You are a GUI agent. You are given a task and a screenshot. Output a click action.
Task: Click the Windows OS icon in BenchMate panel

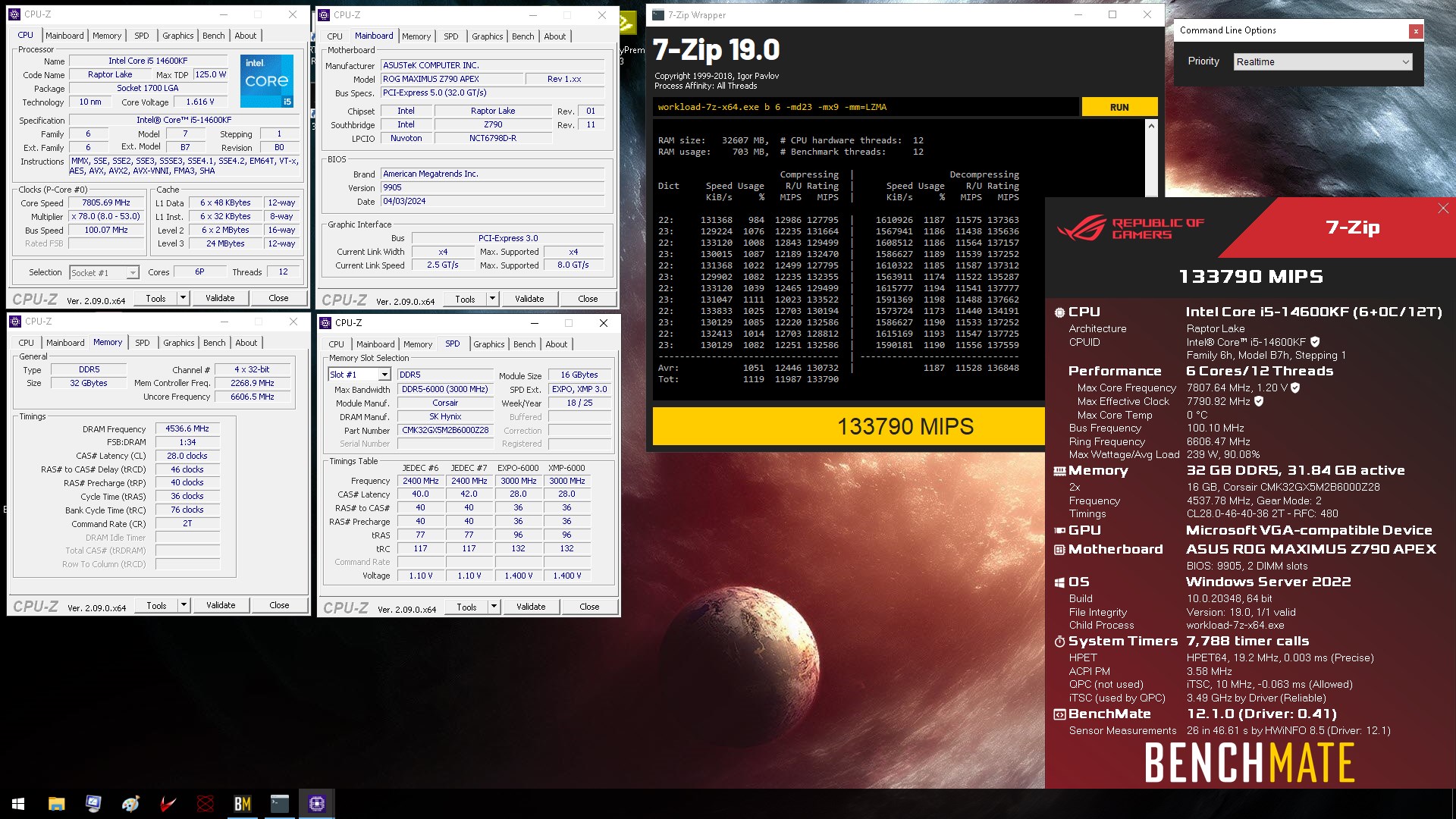pyautogui.click(x=1059, y=582)
